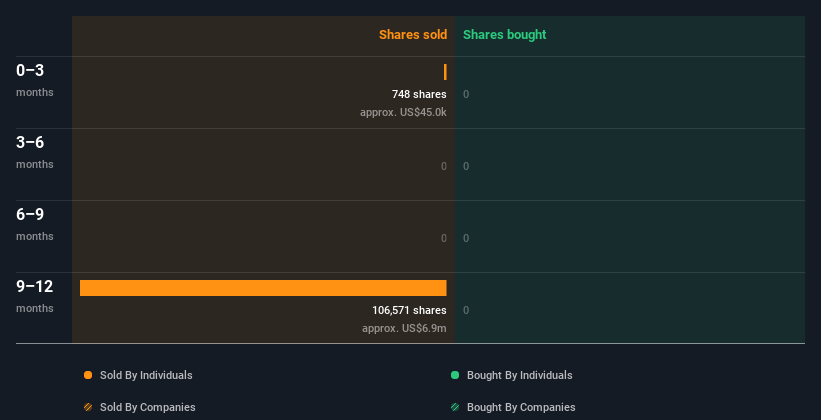The image size is (821, 420).
Task: Click the 748 shares value label
Action: click(x=419, y=94)
